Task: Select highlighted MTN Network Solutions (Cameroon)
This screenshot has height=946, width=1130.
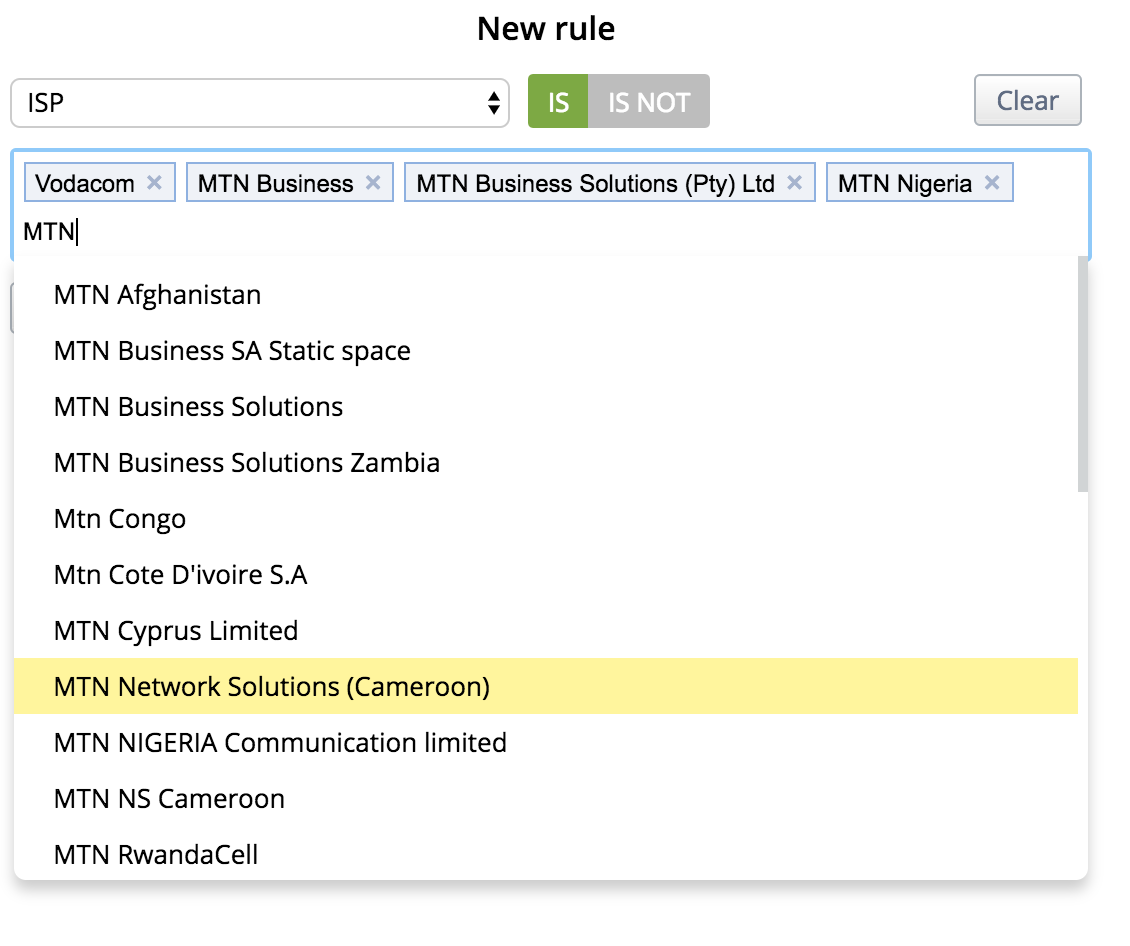Action: click(x=546, y=687)
